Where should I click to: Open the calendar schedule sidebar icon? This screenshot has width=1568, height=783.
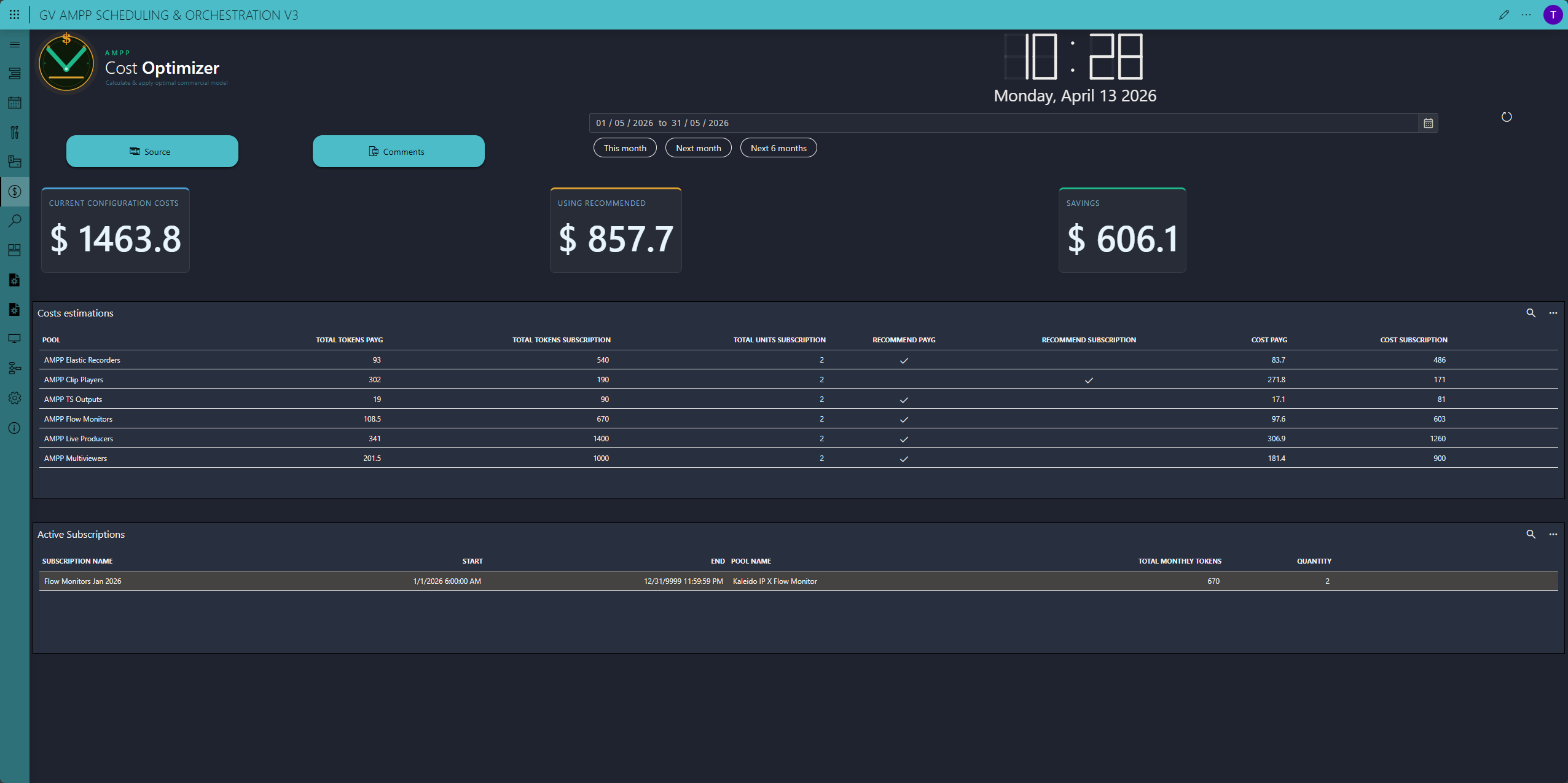tap(15, 103)
